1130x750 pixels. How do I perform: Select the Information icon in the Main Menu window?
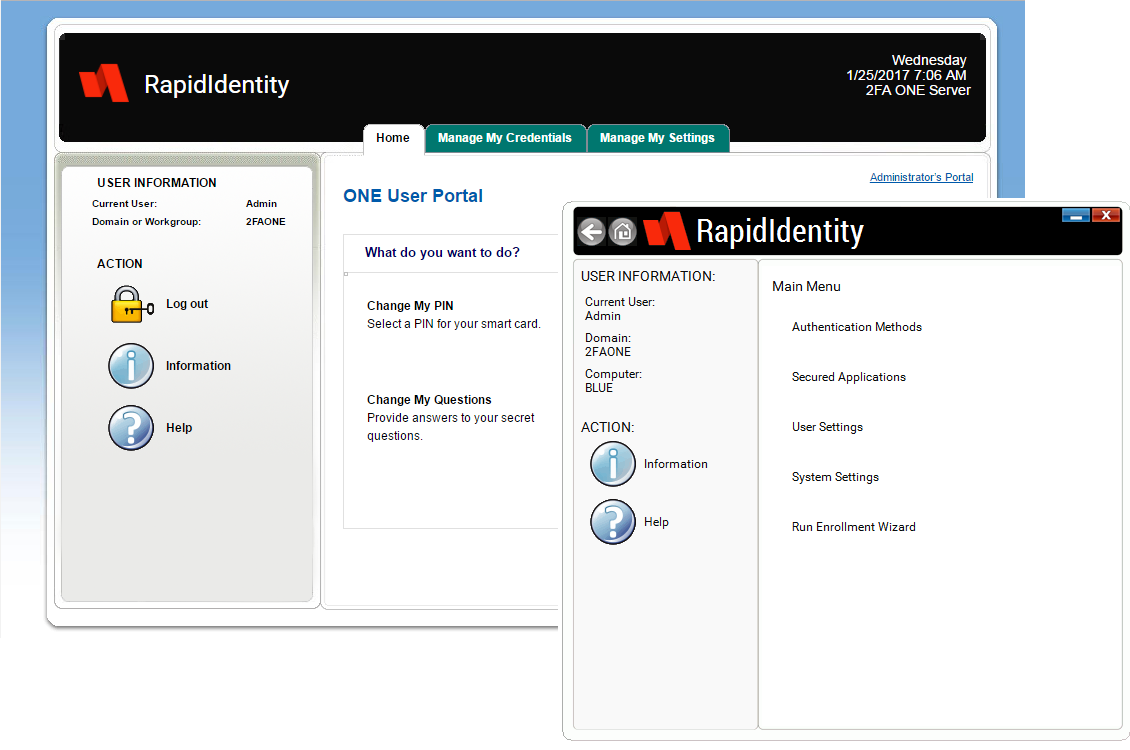(x=613, y=464)
